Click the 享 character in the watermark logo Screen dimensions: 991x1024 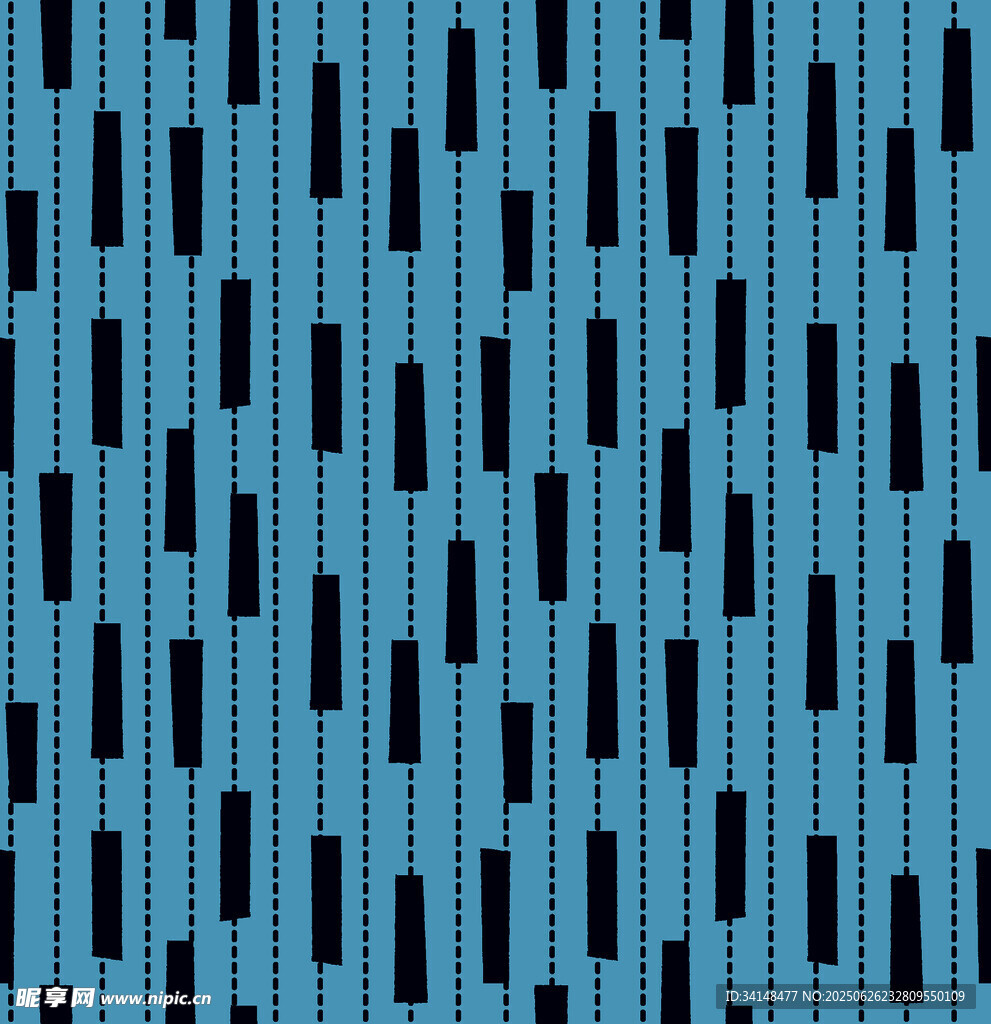[57, 997]
